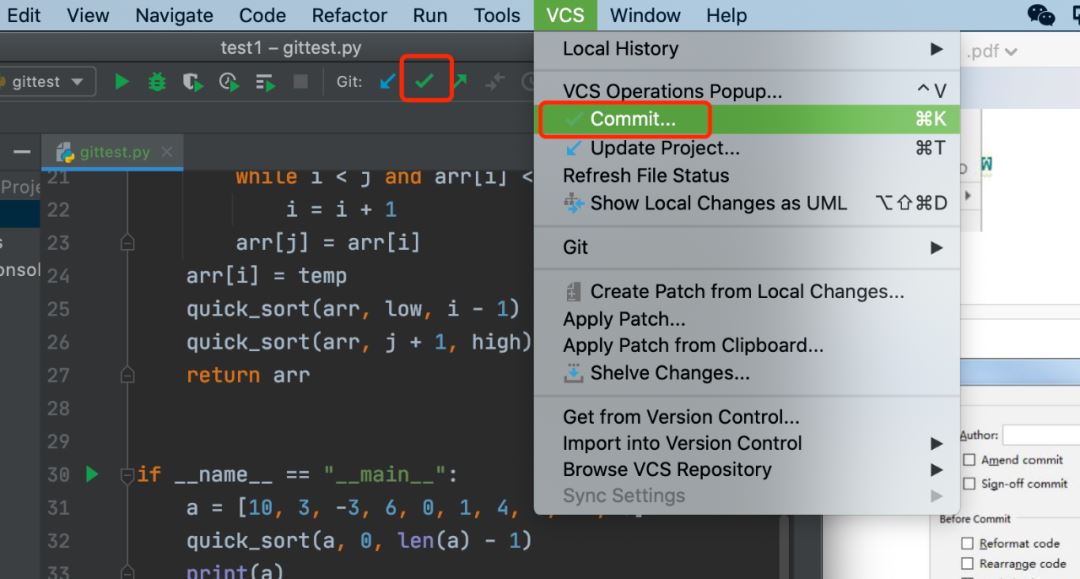Open the Edit menu
The image size is (1080, 579).
[x=23, y=15]
